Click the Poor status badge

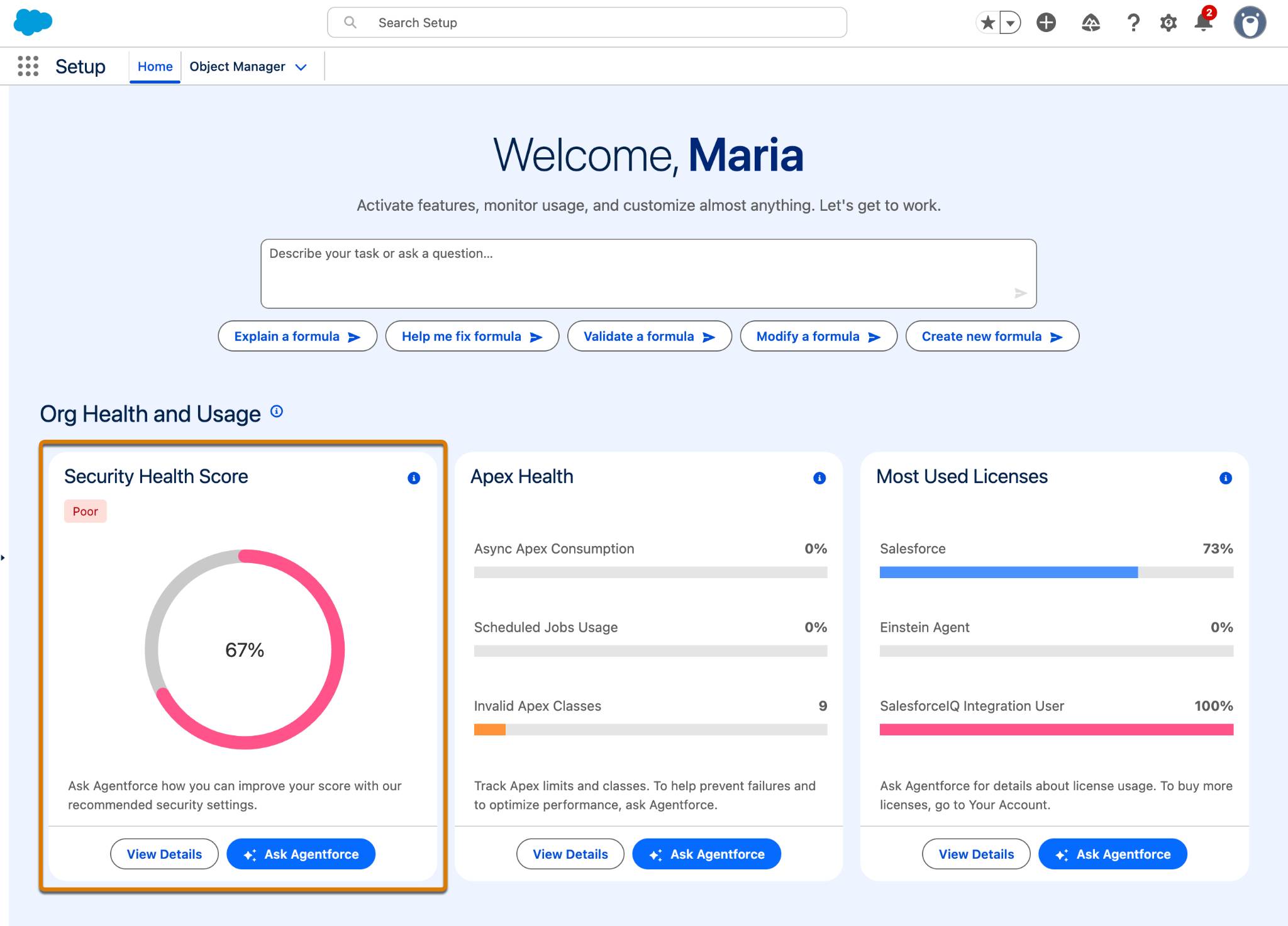[86, 511]
